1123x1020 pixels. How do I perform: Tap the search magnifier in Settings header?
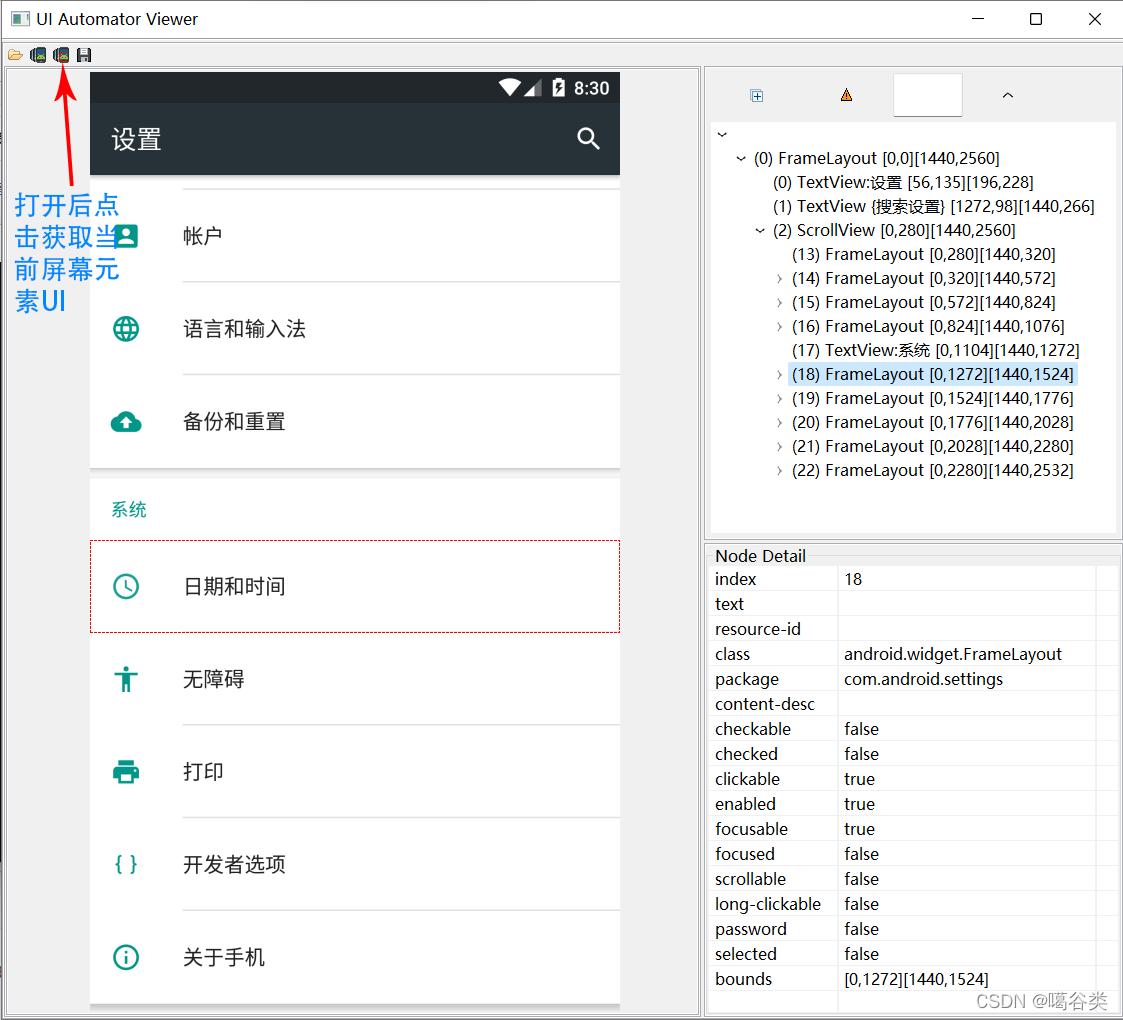[x=588, y=138]
